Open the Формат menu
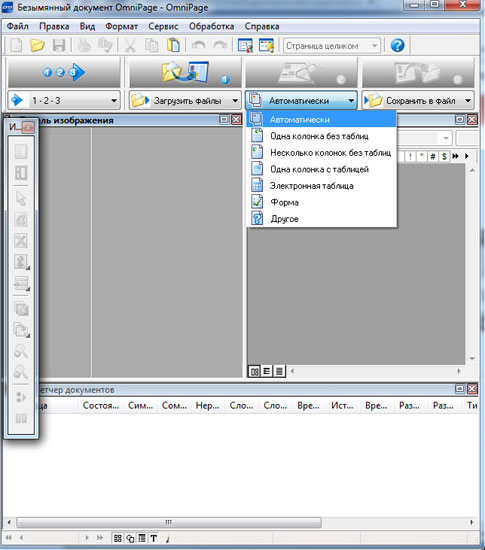 tap(122, 26)
